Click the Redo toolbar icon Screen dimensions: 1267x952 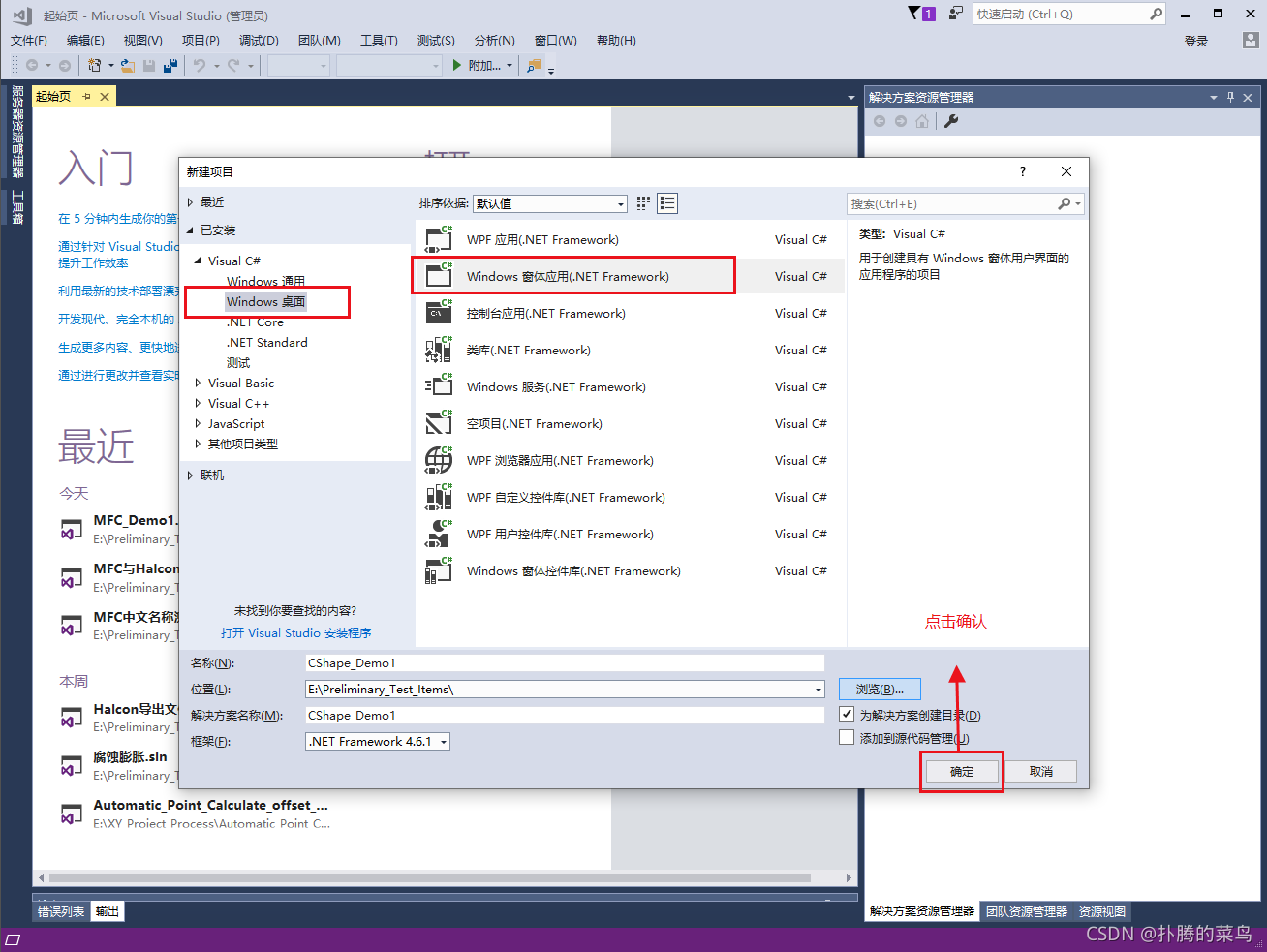coord(233,65)
